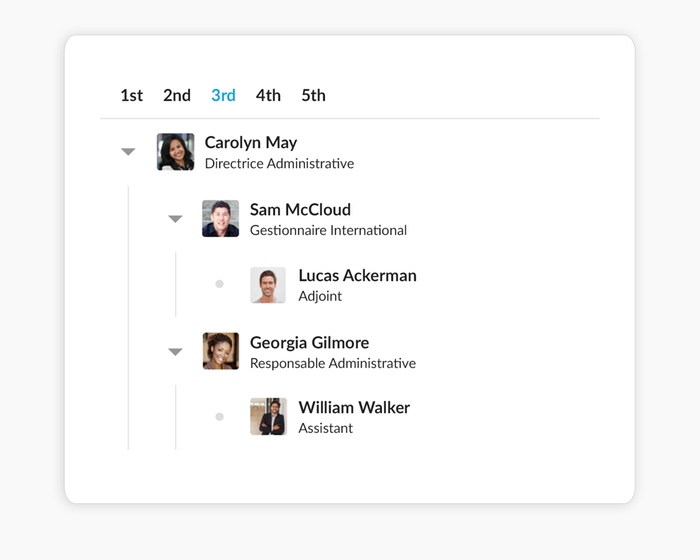Screen dimensions: 700x560
Task: Collapse Carolyn May's tree node
Action: point(128,152)
